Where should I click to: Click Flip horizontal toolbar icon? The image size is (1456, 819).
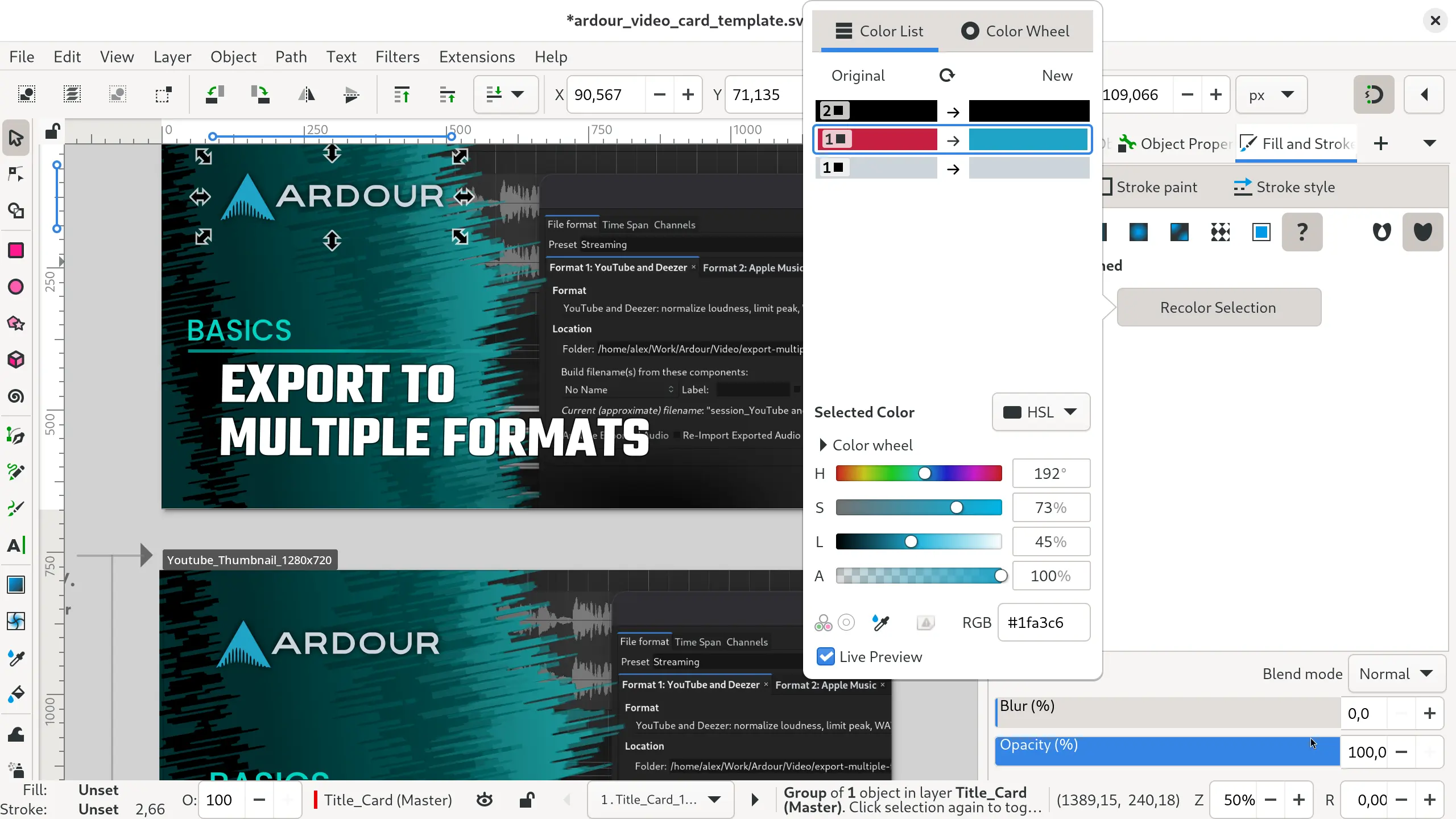coord(307,94)
